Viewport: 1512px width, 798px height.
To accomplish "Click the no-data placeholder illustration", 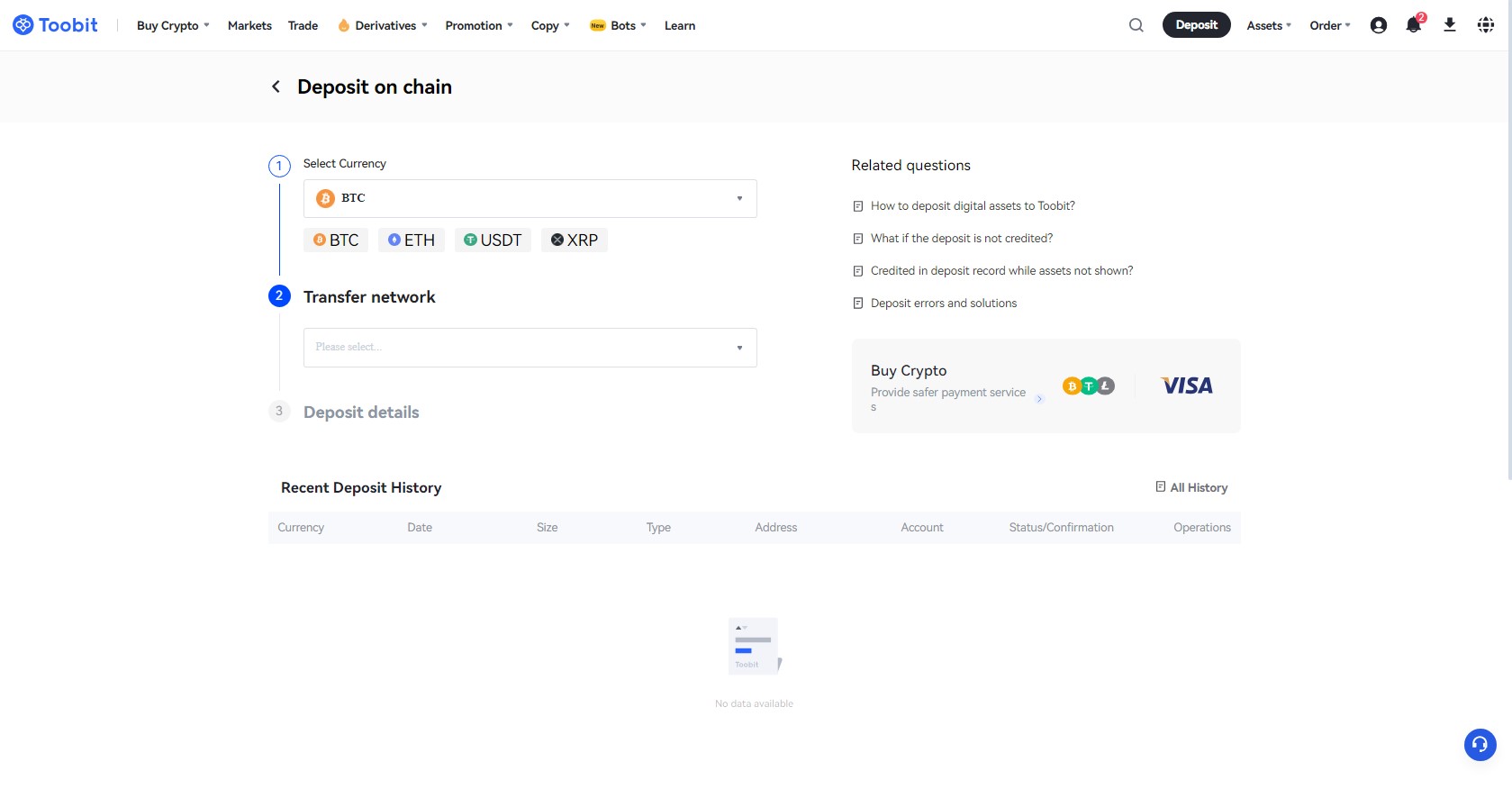I will (755, 646).
